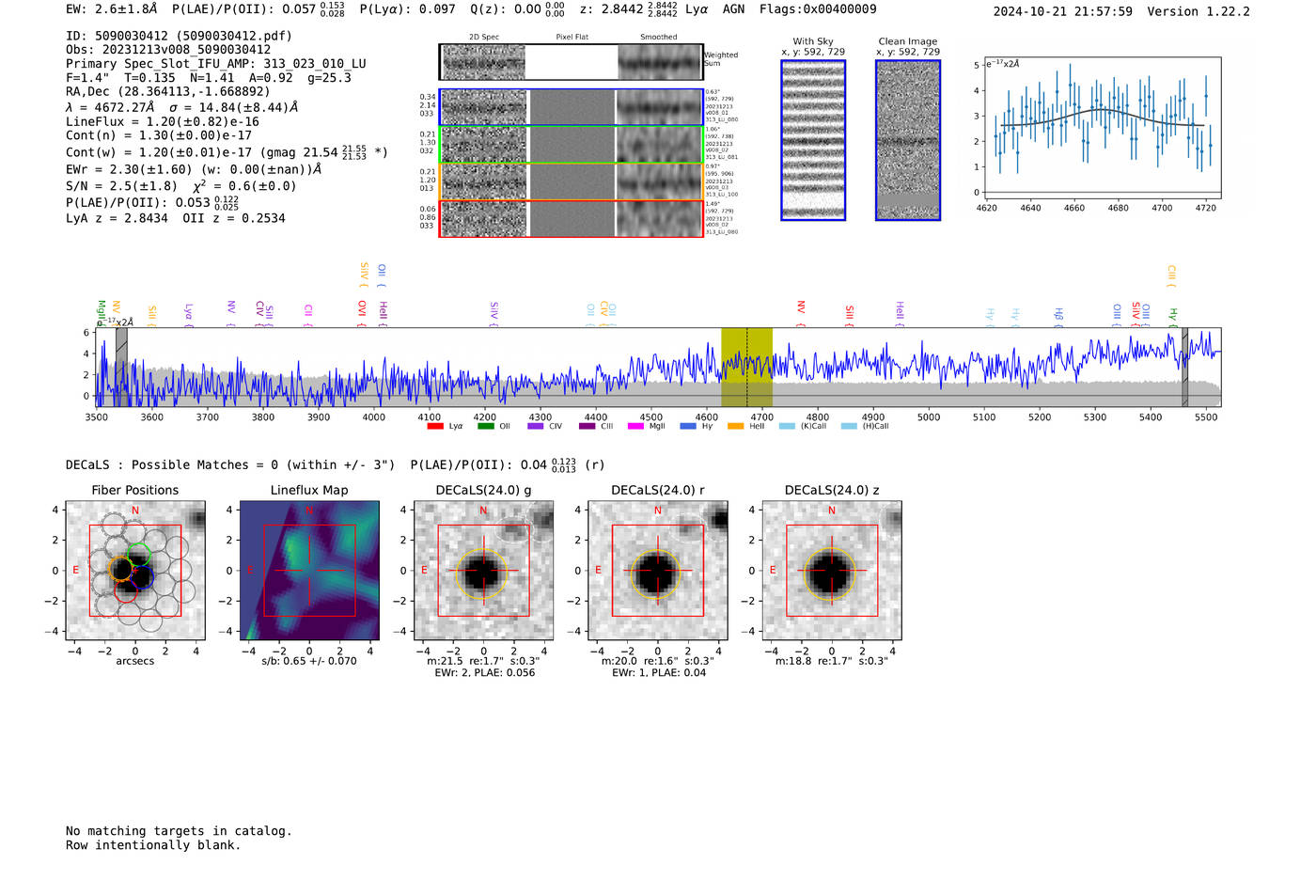Click the red Lyα legend swatch
The height and width of the screenshot is (896, 1316).
(435, 427)
